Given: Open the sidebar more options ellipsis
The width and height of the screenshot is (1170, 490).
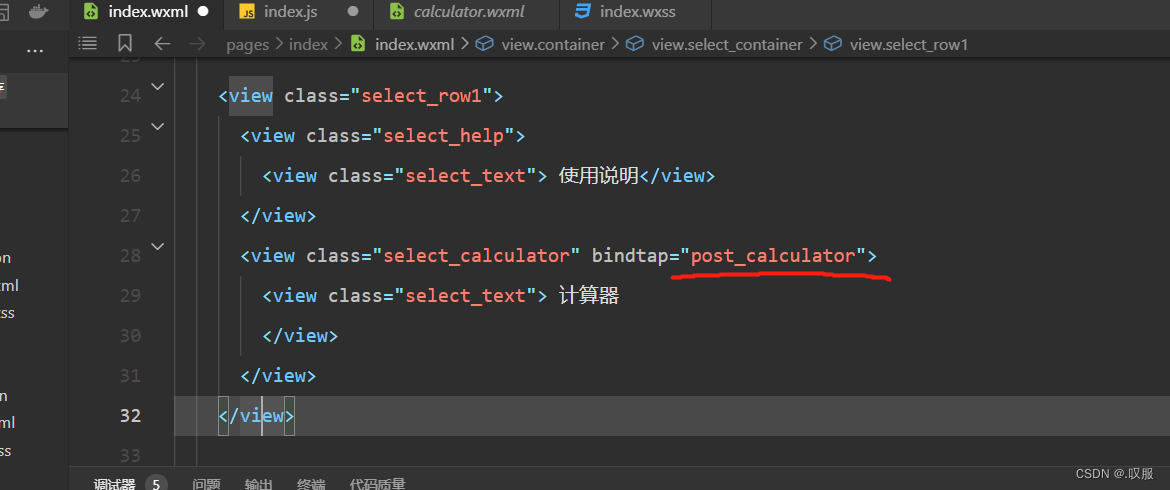Looking at the screenshot, I should 34,51.
